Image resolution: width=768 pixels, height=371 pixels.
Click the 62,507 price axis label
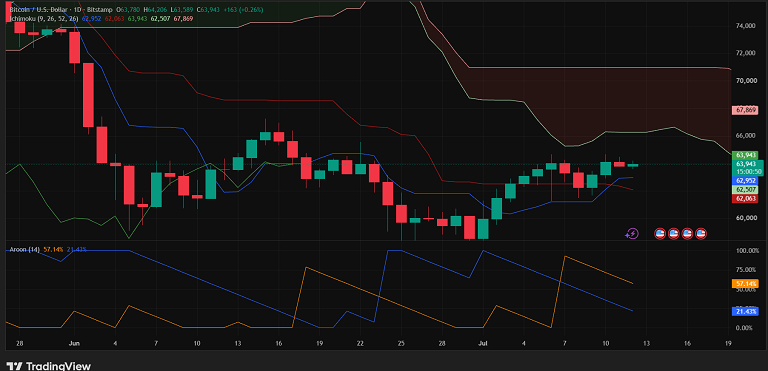pos(744,189)
